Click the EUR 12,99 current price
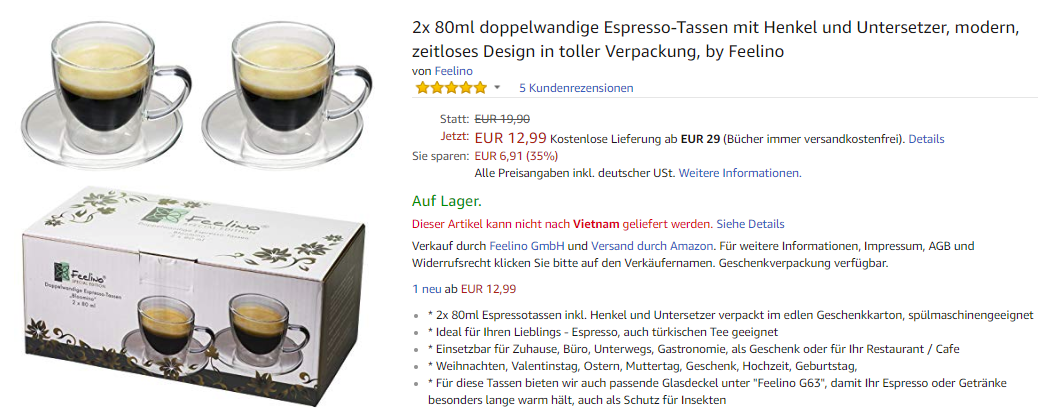The image size is (1057, 408). (510, 139)
